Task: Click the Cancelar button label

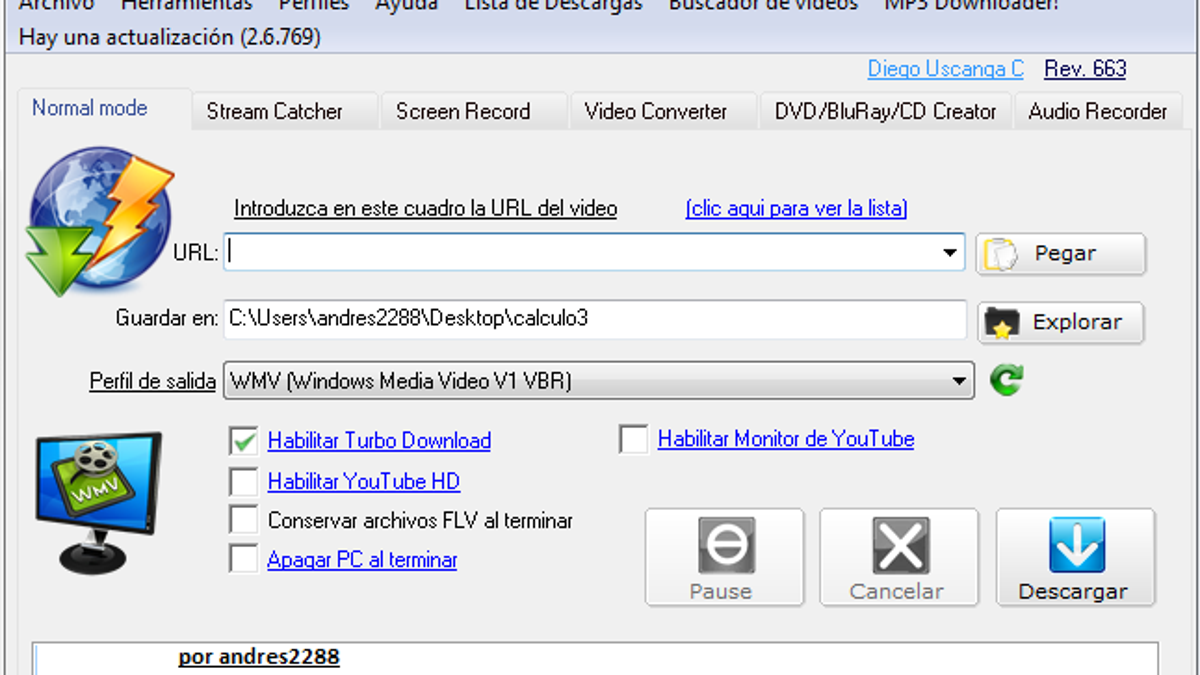Action: 897,592
